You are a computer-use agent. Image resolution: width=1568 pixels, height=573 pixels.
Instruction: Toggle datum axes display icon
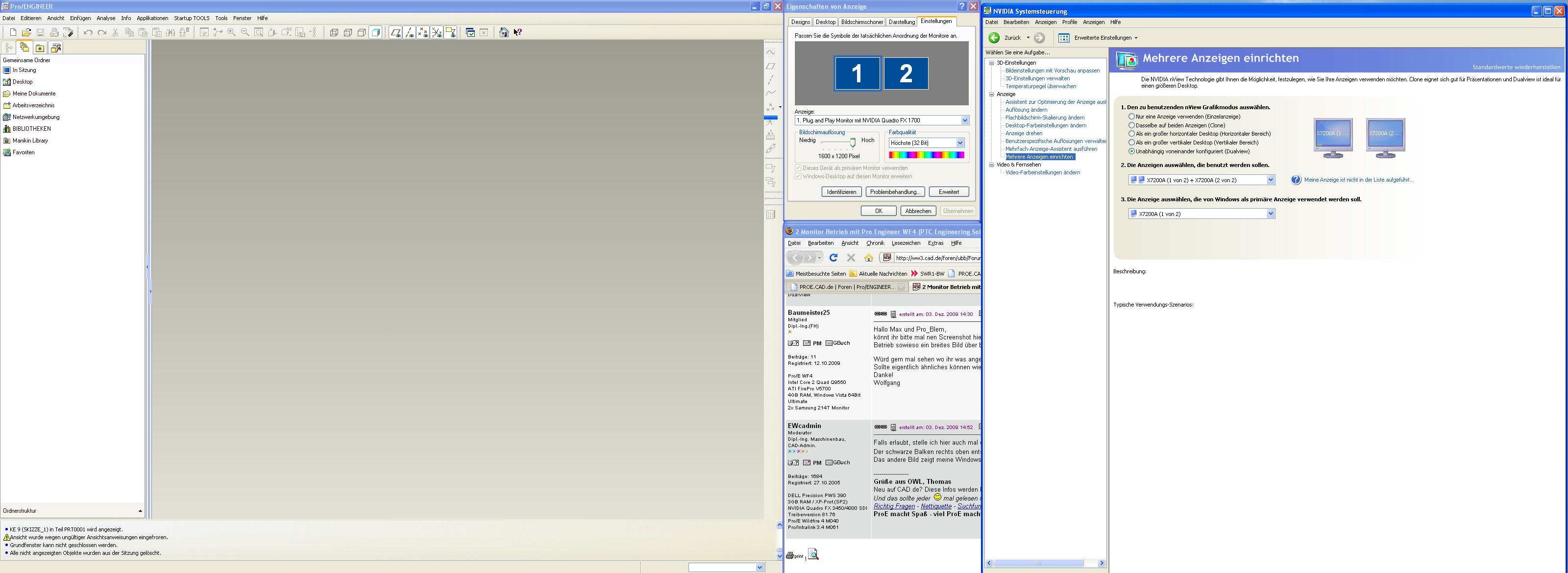[410, 32]
